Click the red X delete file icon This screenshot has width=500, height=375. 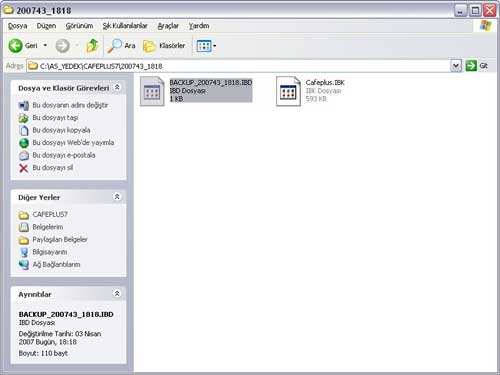24,168
